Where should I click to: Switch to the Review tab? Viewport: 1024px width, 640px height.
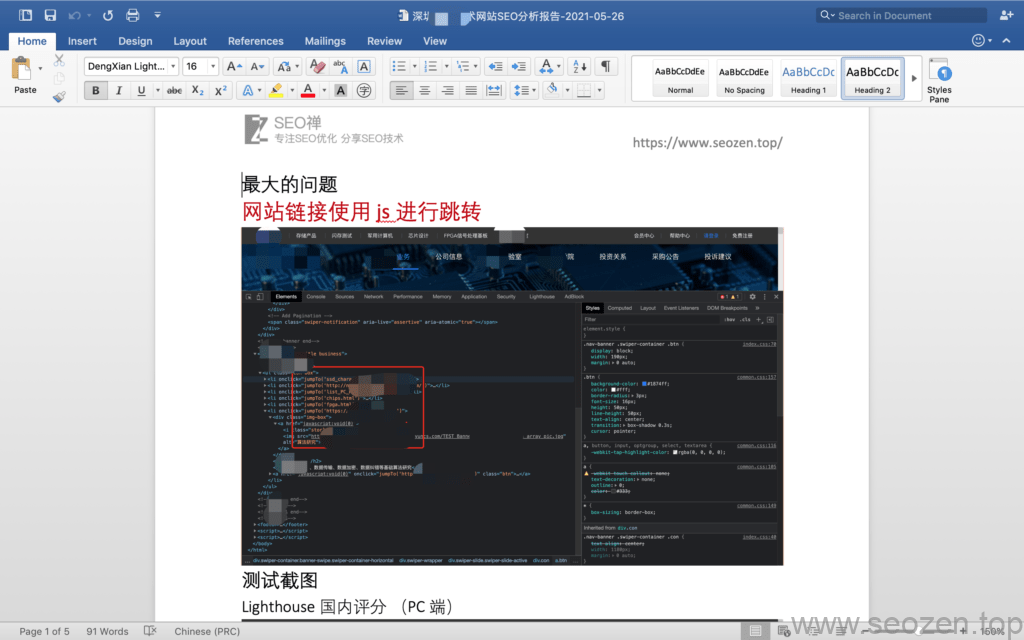(x=384, y=41)
